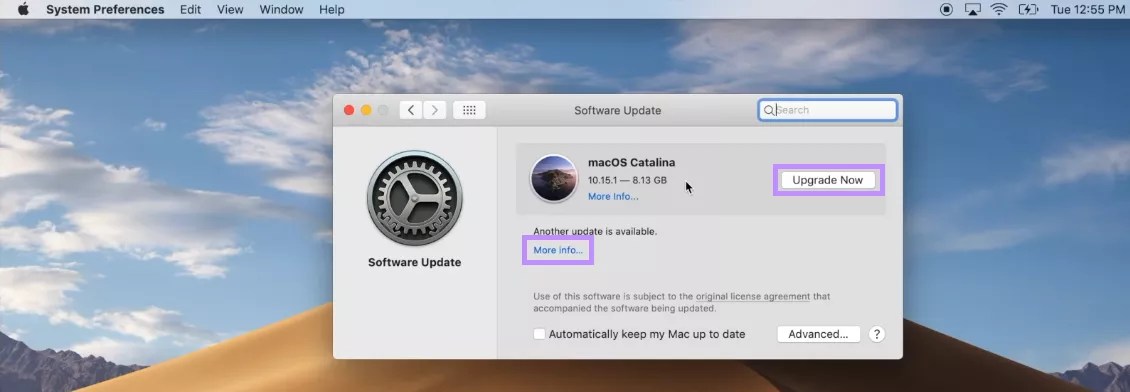Open the Advanced... options

click(818, 334)
